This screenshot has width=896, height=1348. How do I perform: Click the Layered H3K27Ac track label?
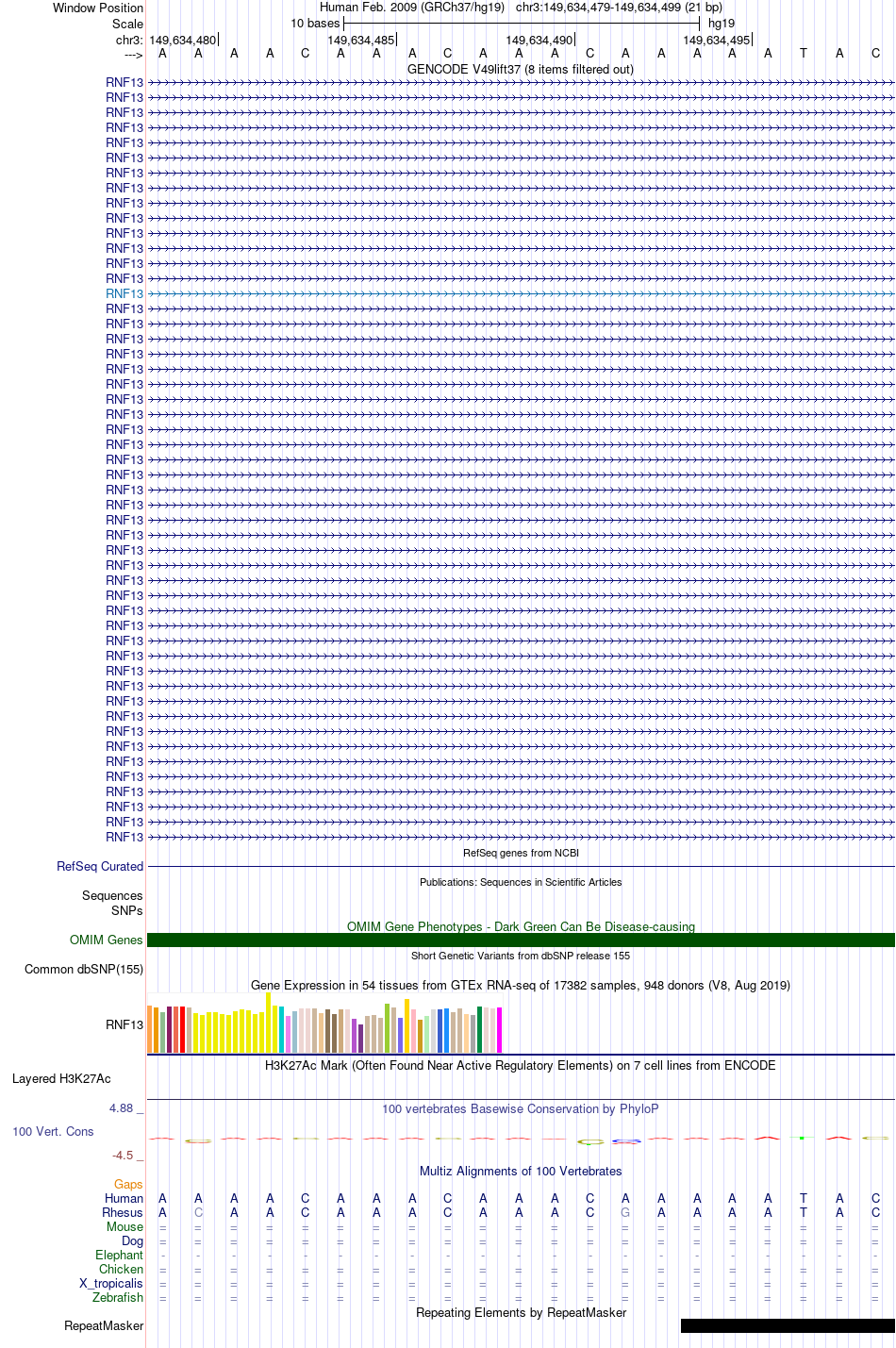[x=61, y=1079]
